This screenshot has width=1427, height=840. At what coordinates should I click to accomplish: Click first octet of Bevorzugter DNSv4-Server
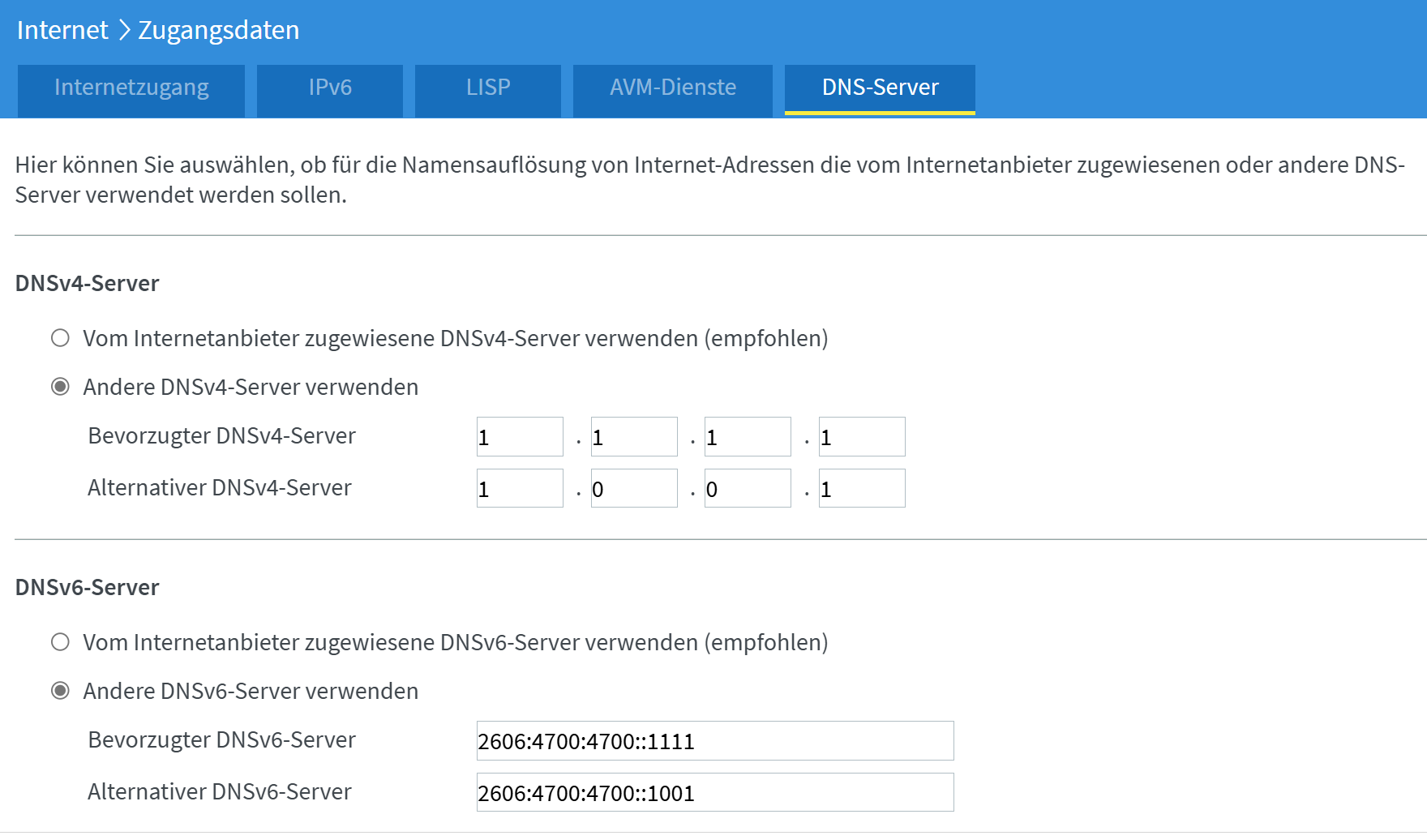click(520, 437)
